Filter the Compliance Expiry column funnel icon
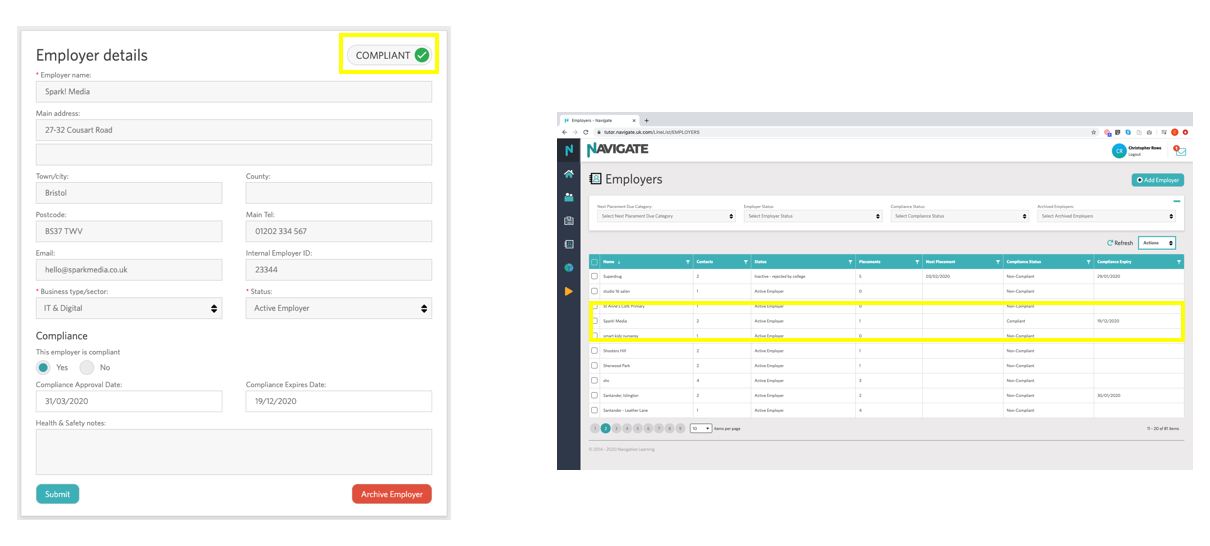The width and height of the screenshot is (1210, 546). (x=1179, y=262)
